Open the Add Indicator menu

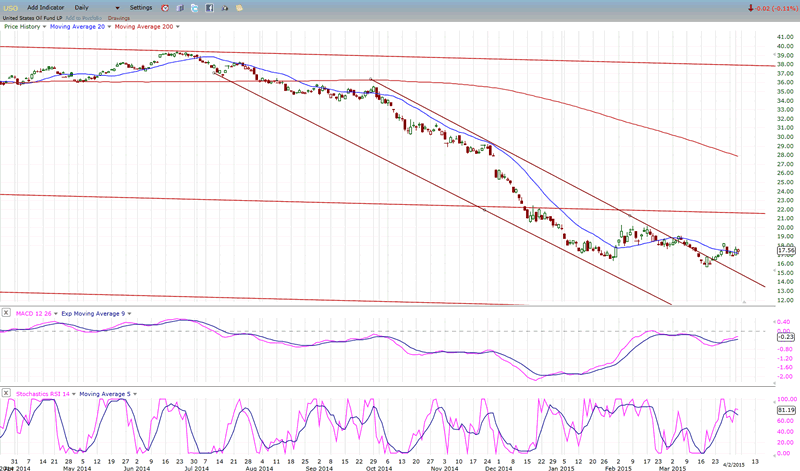coord(47,7)
